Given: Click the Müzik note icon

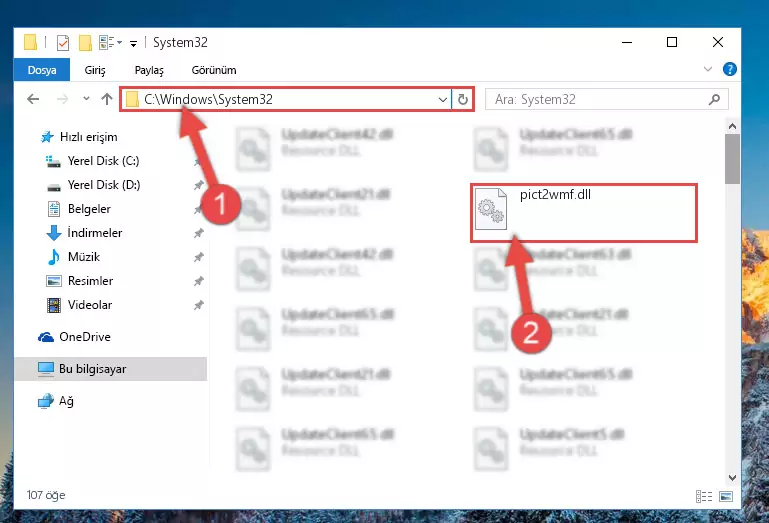Looking at the screenshot, I should pyautogui.click(x=53, y=257).
